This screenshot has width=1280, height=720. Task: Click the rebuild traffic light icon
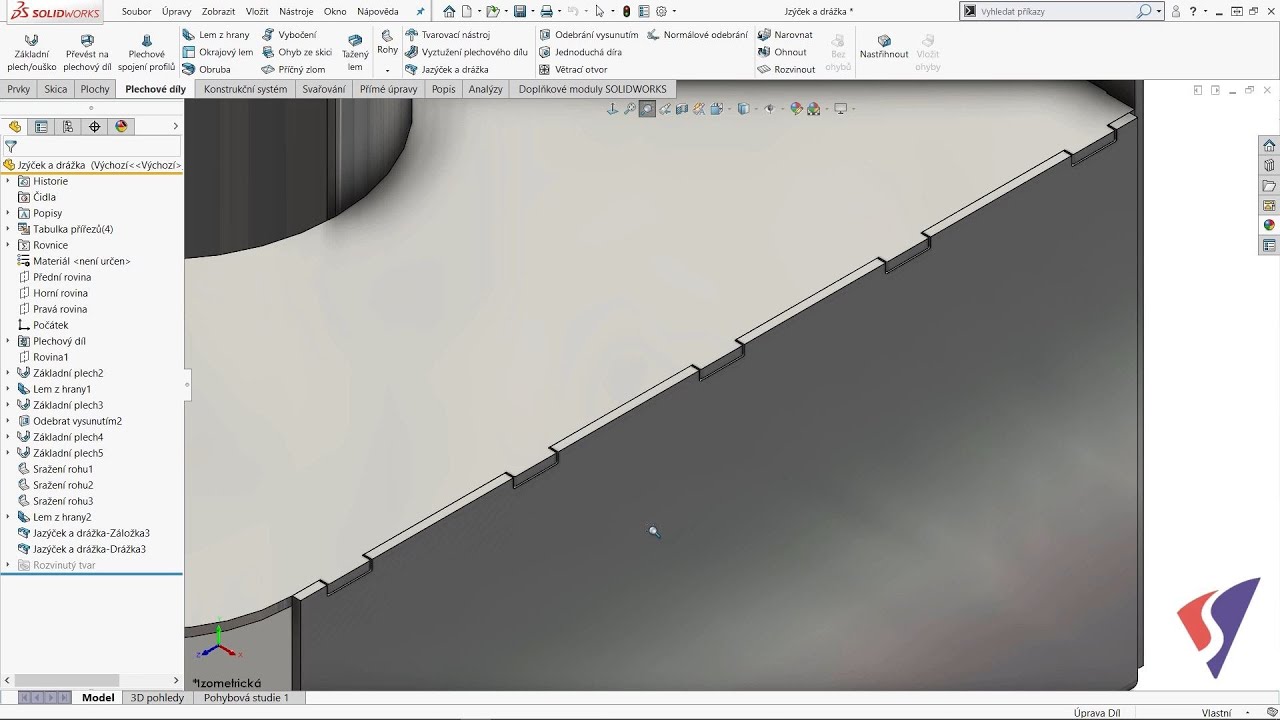[x=627, y=12]
